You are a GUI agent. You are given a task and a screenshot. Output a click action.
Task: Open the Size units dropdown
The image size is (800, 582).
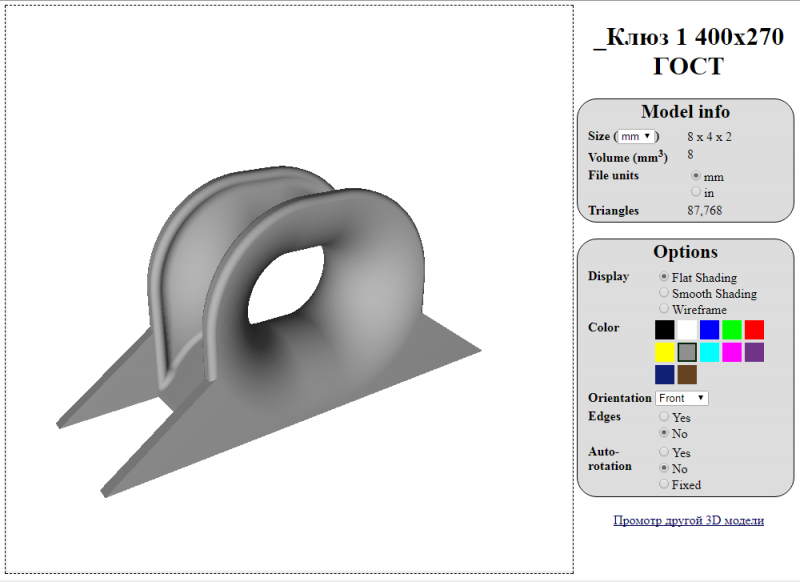click(636, 136)
